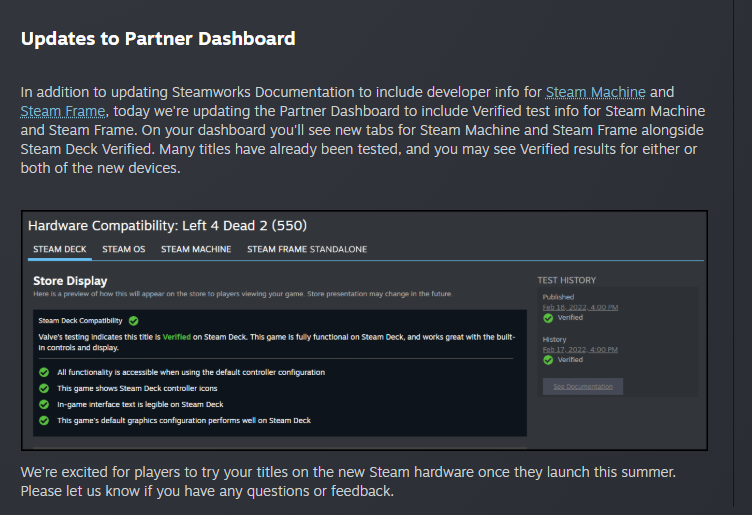
Task: Click the text about default controller configuration
Action: [191, 372]
